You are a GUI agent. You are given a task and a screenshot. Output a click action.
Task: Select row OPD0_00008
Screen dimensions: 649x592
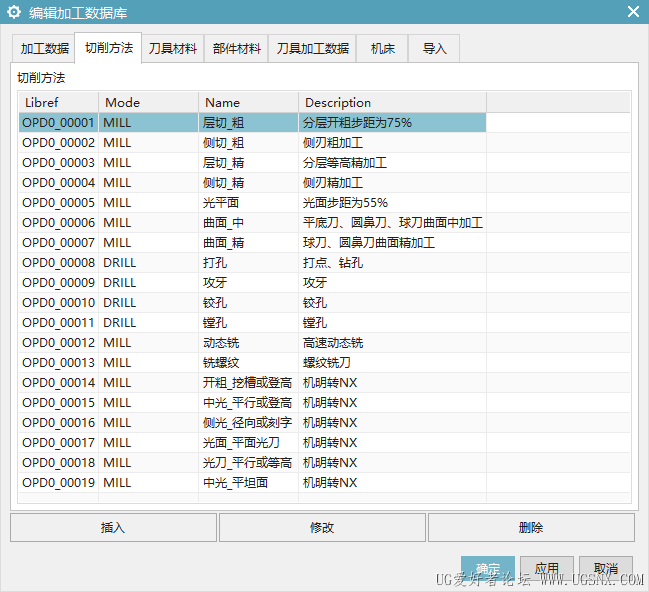[252, 262]
